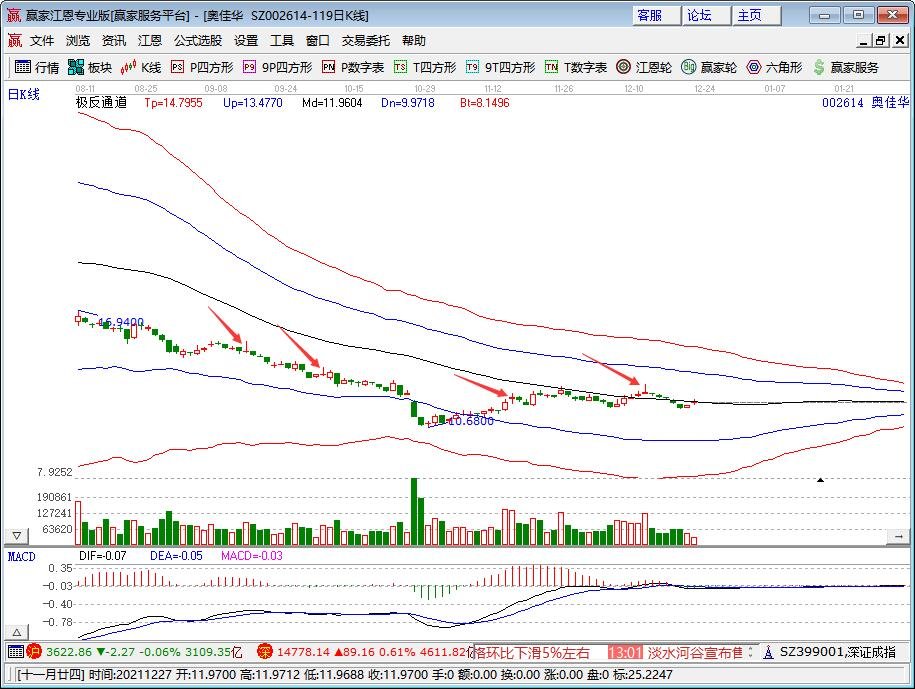Screen dimensions: 915x689
Task: Select the Tp=14.7955 value
Action: pos(173,103)
